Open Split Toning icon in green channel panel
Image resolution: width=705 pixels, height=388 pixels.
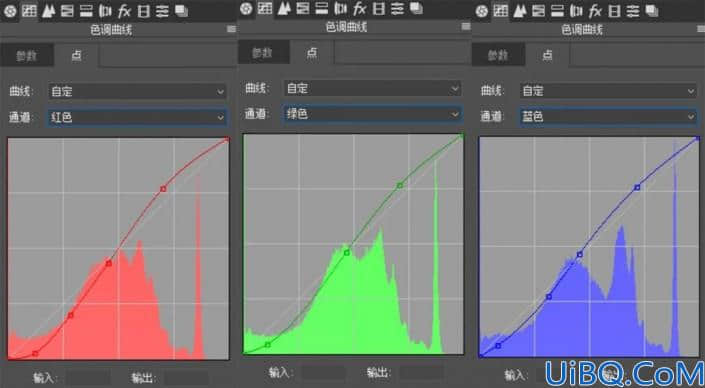tap(321, 9)
